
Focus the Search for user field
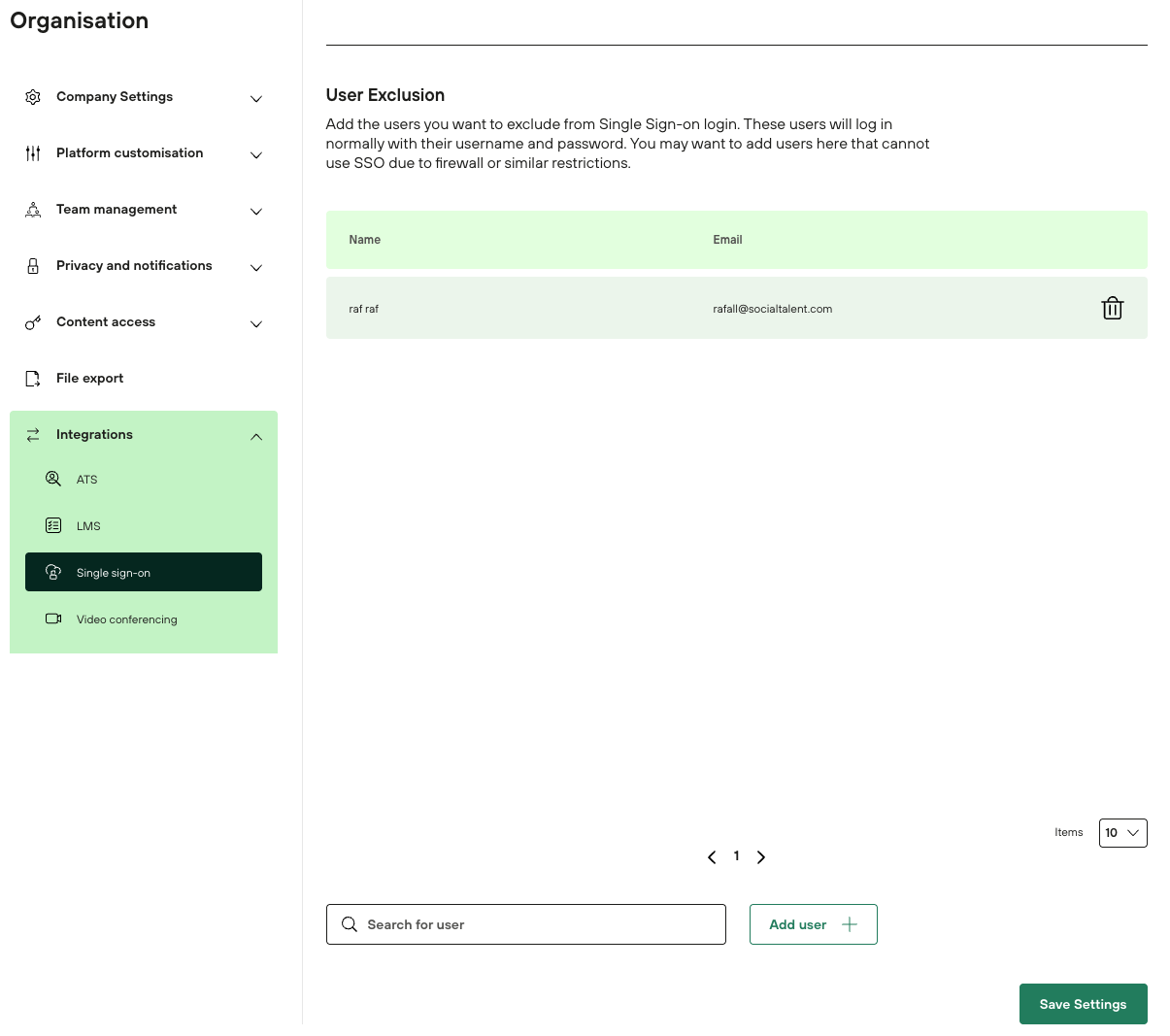[x=539, y=924]
